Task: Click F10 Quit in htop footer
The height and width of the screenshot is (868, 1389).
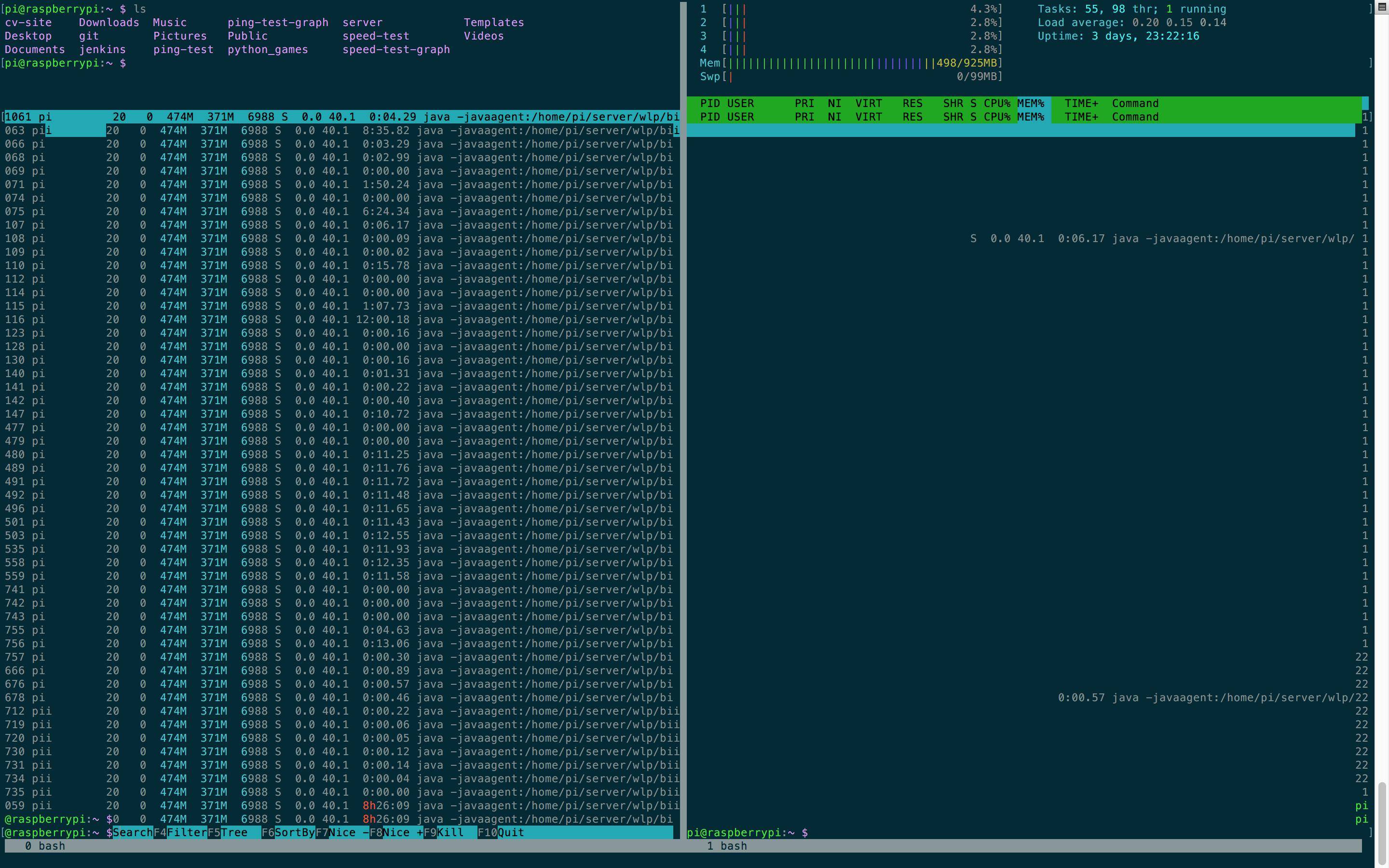Action: (x=510, y=832)
